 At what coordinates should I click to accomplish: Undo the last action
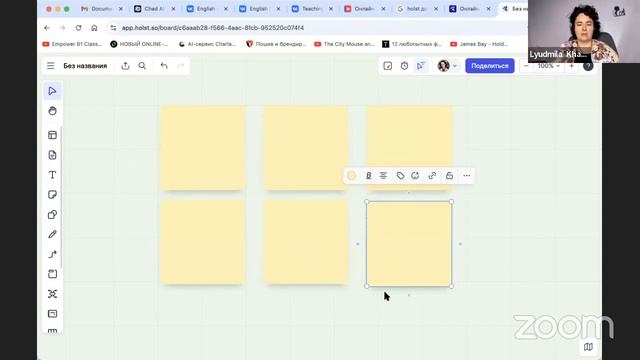[164, 66]
